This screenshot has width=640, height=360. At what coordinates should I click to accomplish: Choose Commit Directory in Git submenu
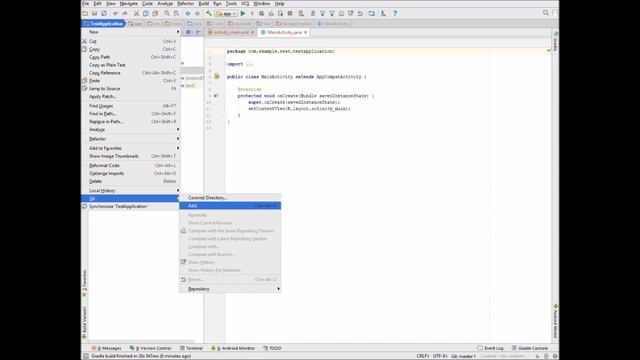click(x=230, y=198)
